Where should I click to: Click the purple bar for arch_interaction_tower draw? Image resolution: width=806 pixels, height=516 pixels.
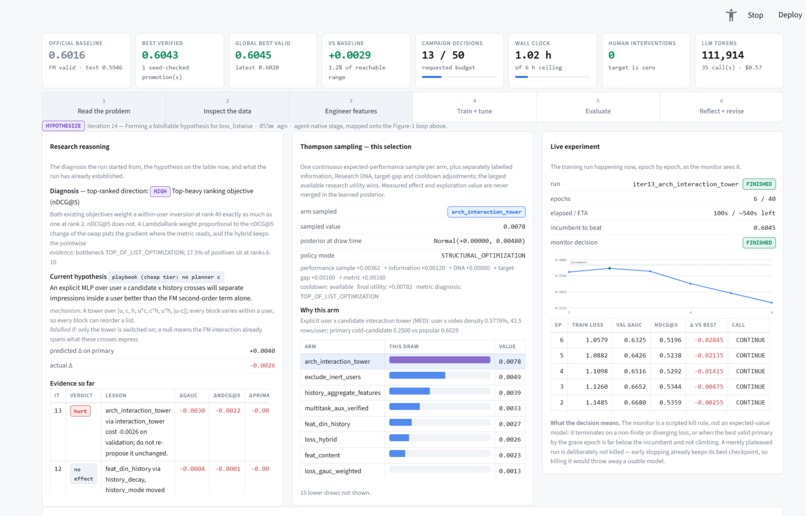coord(439,360)
